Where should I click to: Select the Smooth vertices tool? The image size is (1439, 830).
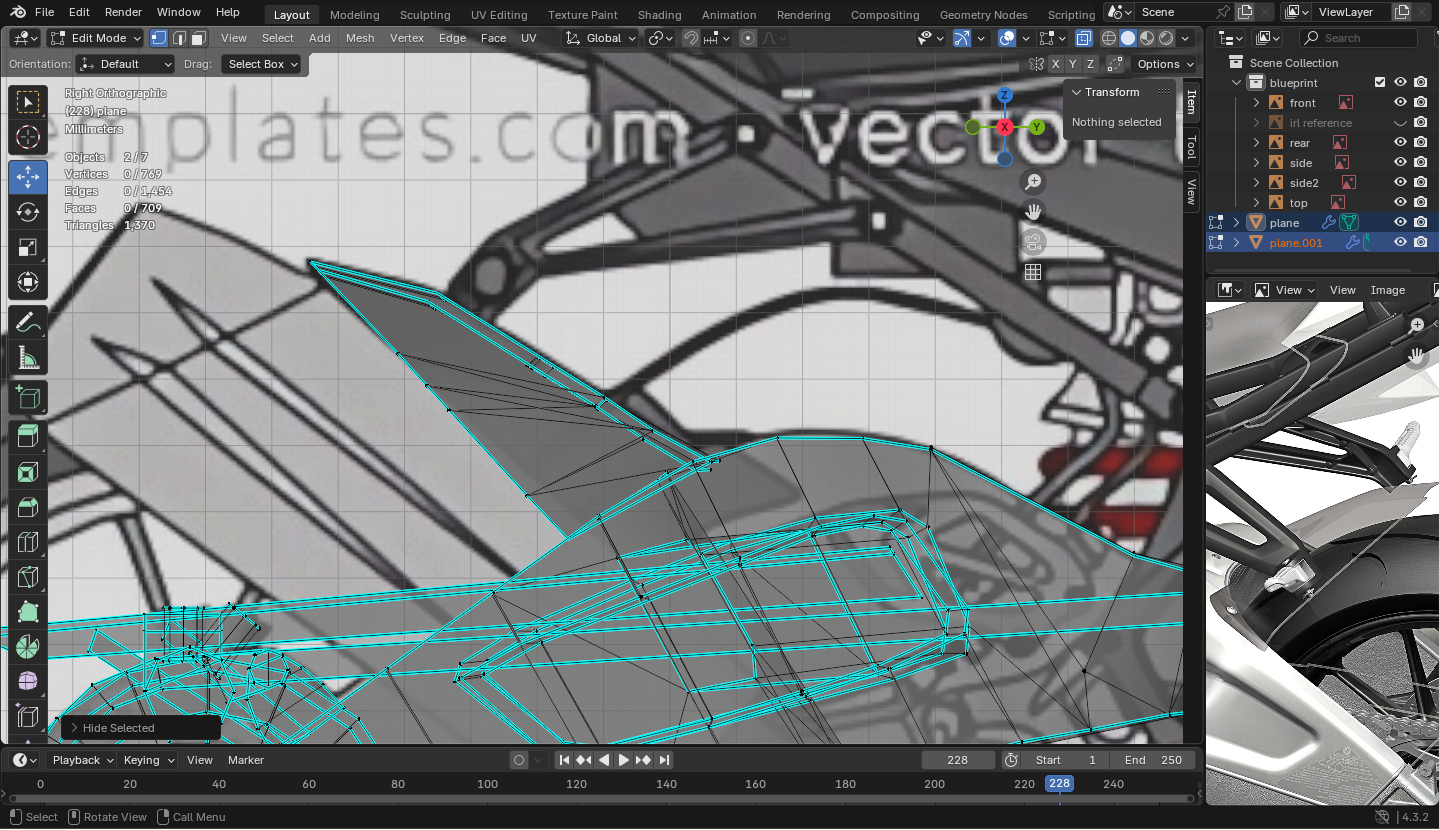coord(28,682)
